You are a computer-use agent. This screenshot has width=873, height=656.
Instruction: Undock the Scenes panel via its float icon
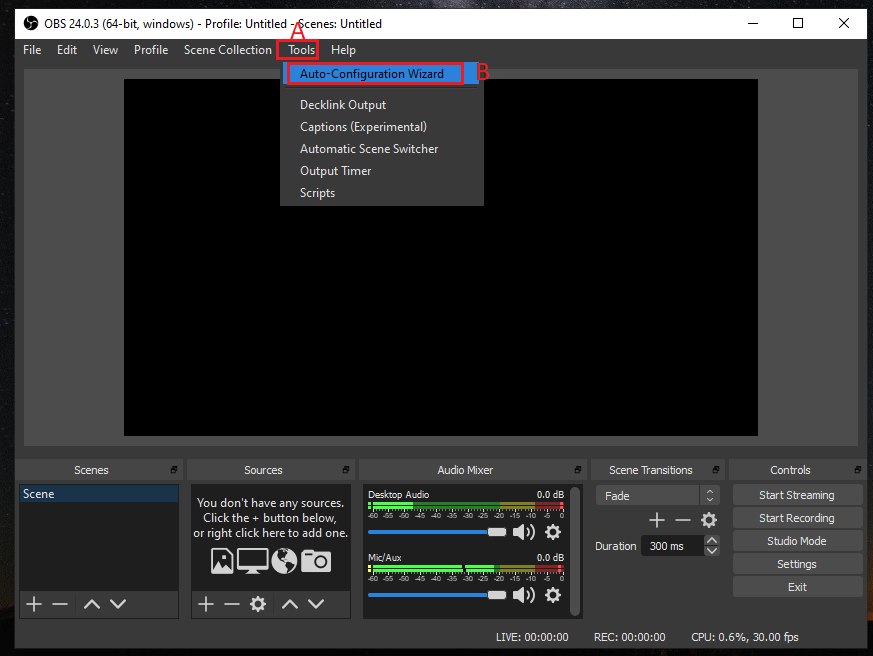[x=174, y=470]
